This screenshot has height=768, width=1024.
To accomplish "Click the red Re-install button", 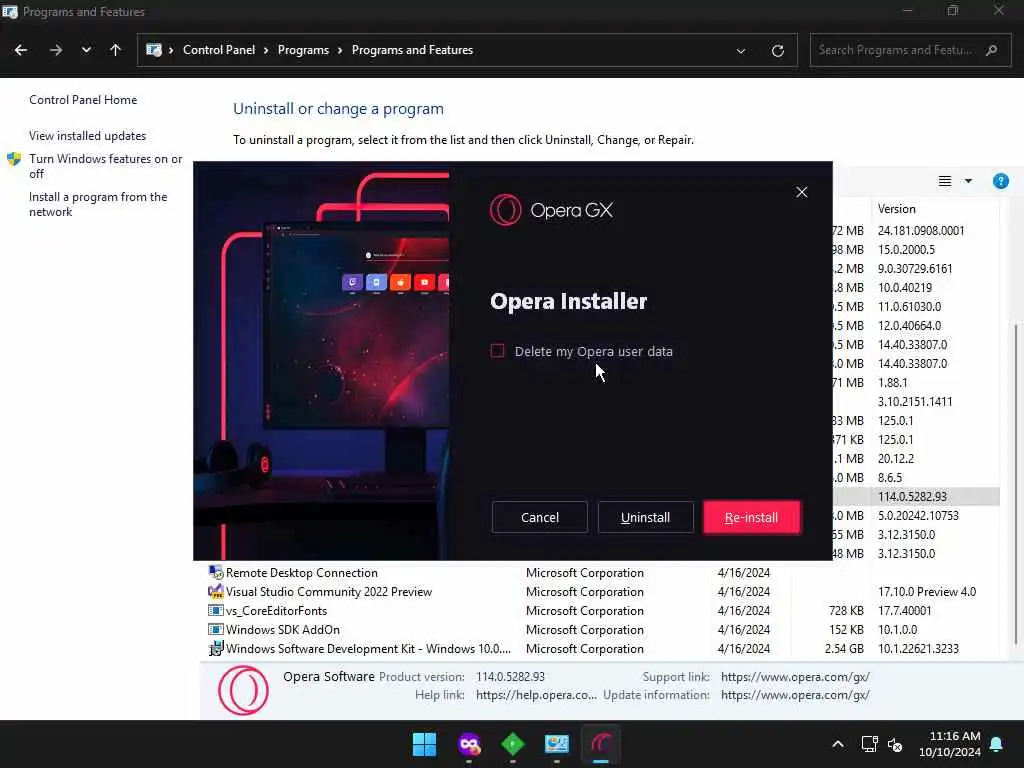I will (752, 517).
